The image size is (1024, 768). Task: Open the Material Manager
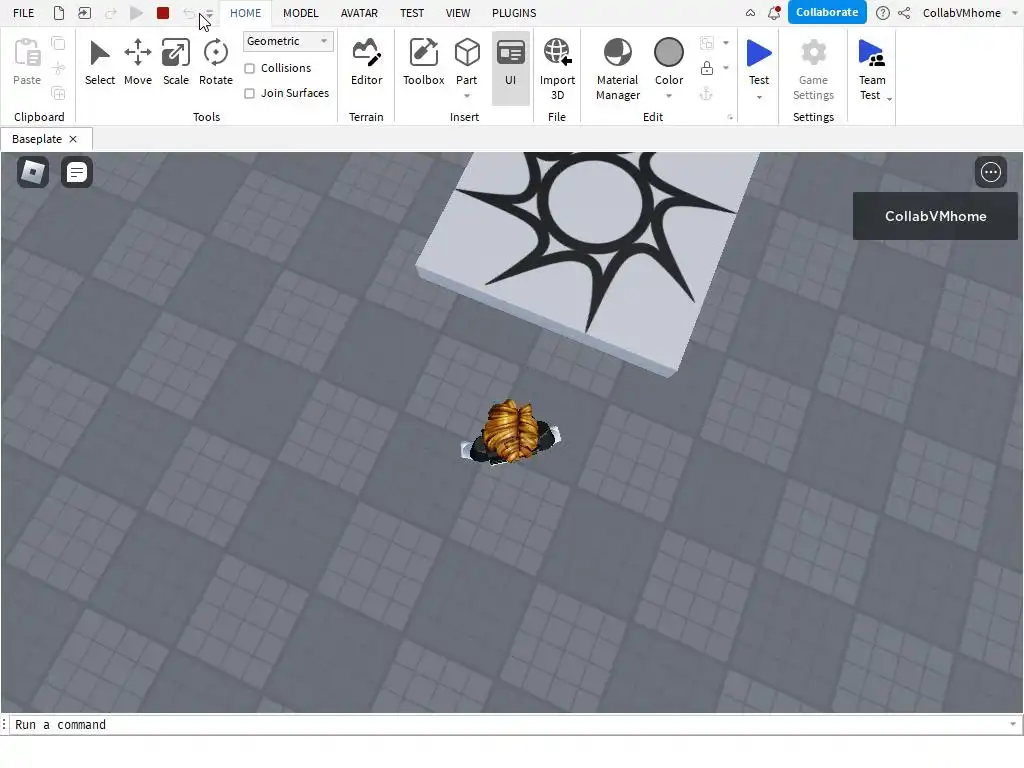617,69
